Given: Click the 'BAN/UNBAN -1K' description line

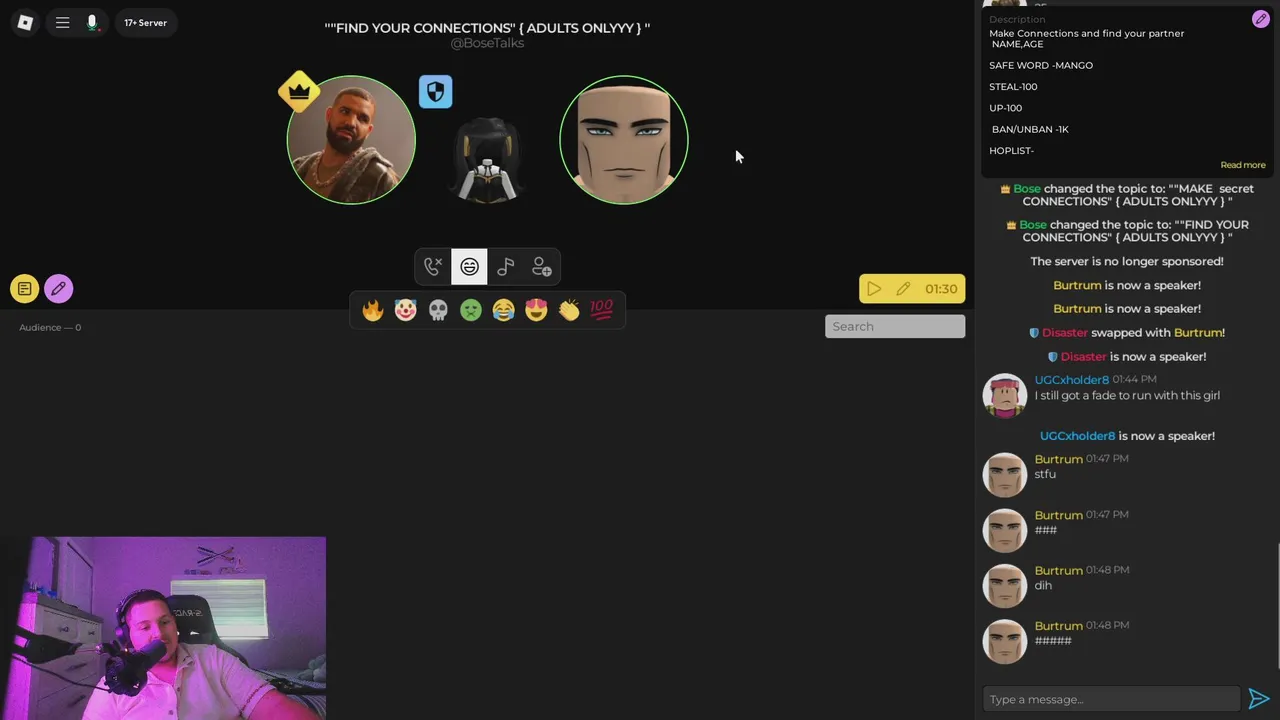Looking at the screenshot, I should click(x=1030, y=129).
